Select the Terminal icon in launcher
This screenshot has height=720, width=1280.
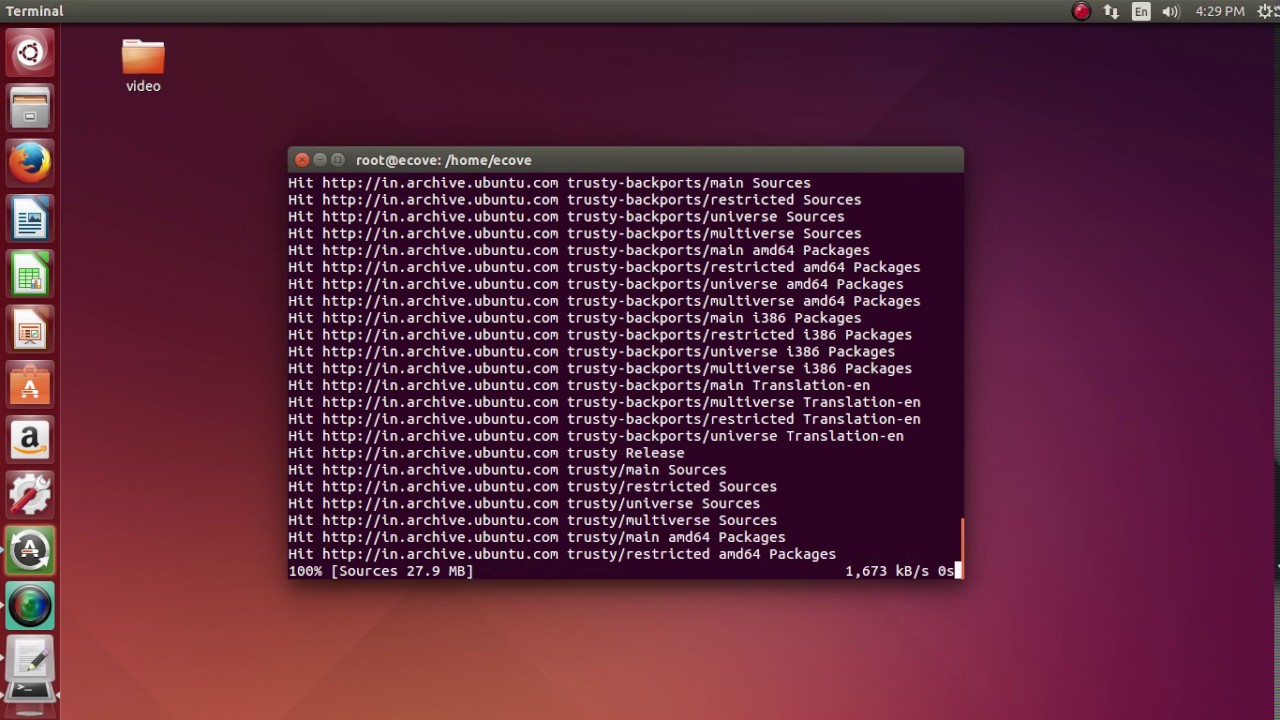coord(30,692)
